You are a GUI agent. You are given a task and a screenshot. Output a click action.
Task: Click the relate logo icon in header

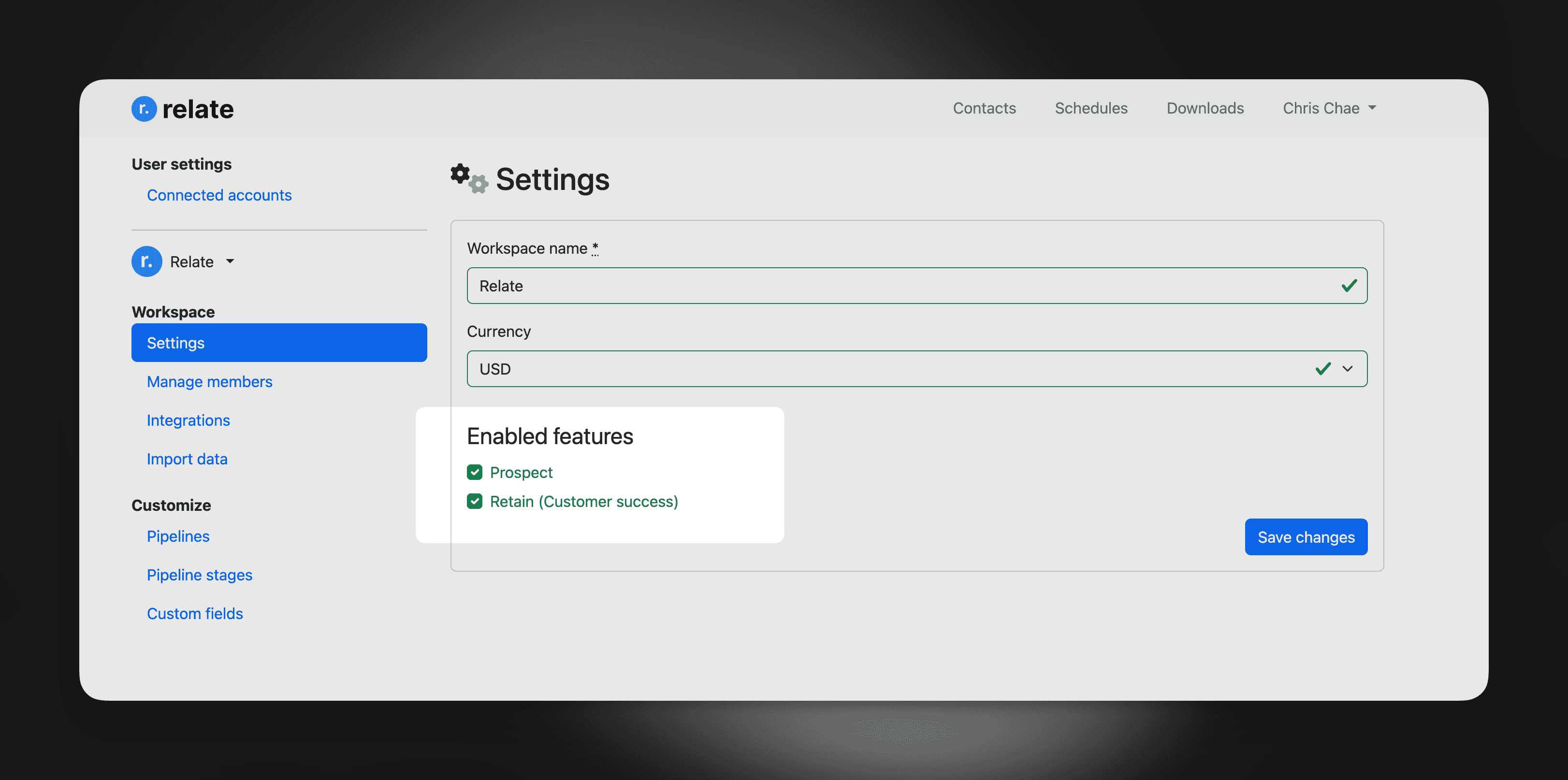click(x=144, y=109)
